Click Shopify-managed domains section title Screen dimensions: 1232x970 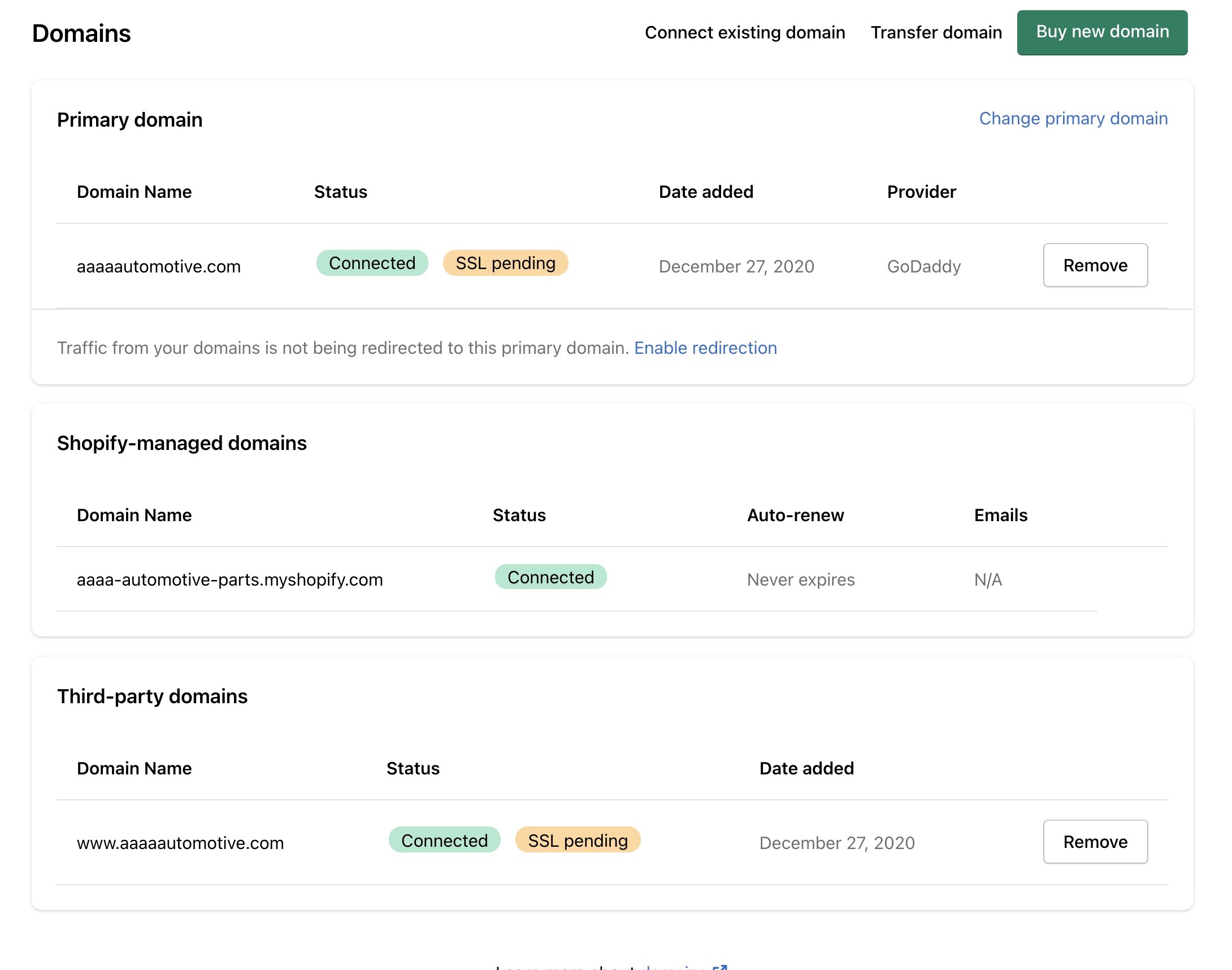pos(181,443)
